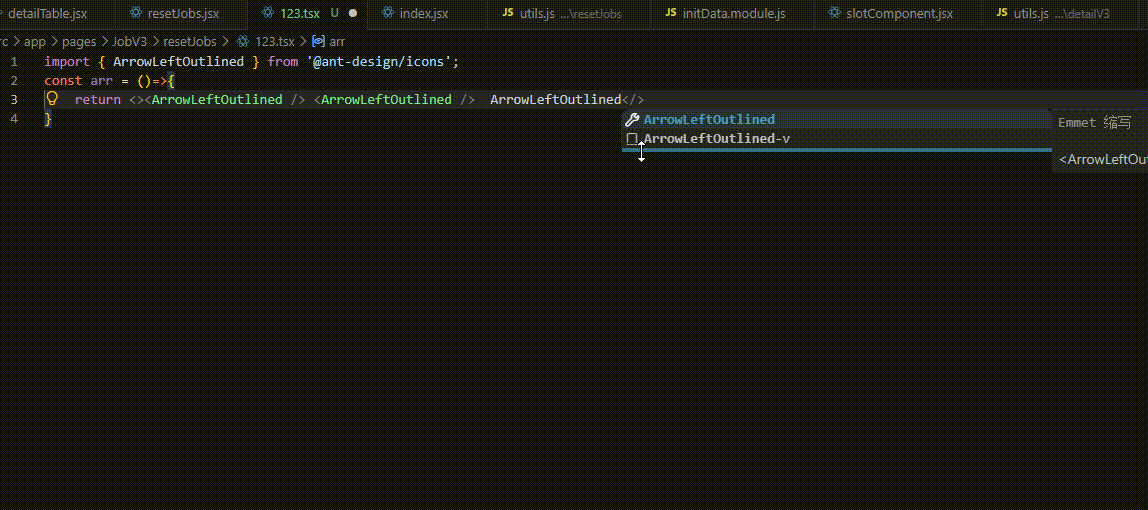The width and height of the screenshot is (1148, 510).
Task: Click the JS icon on utils.js detailV3 tab
Action: pos(1002,13)
